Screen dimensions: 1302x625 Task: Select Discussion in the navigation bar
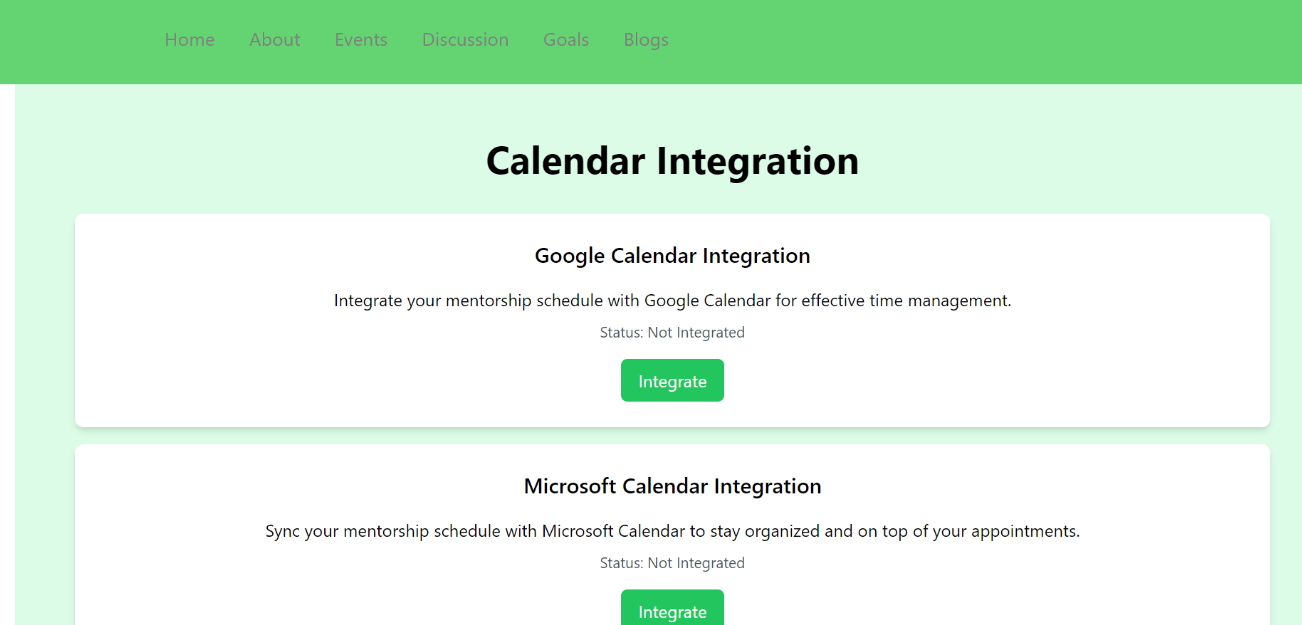tap(465, 40)
